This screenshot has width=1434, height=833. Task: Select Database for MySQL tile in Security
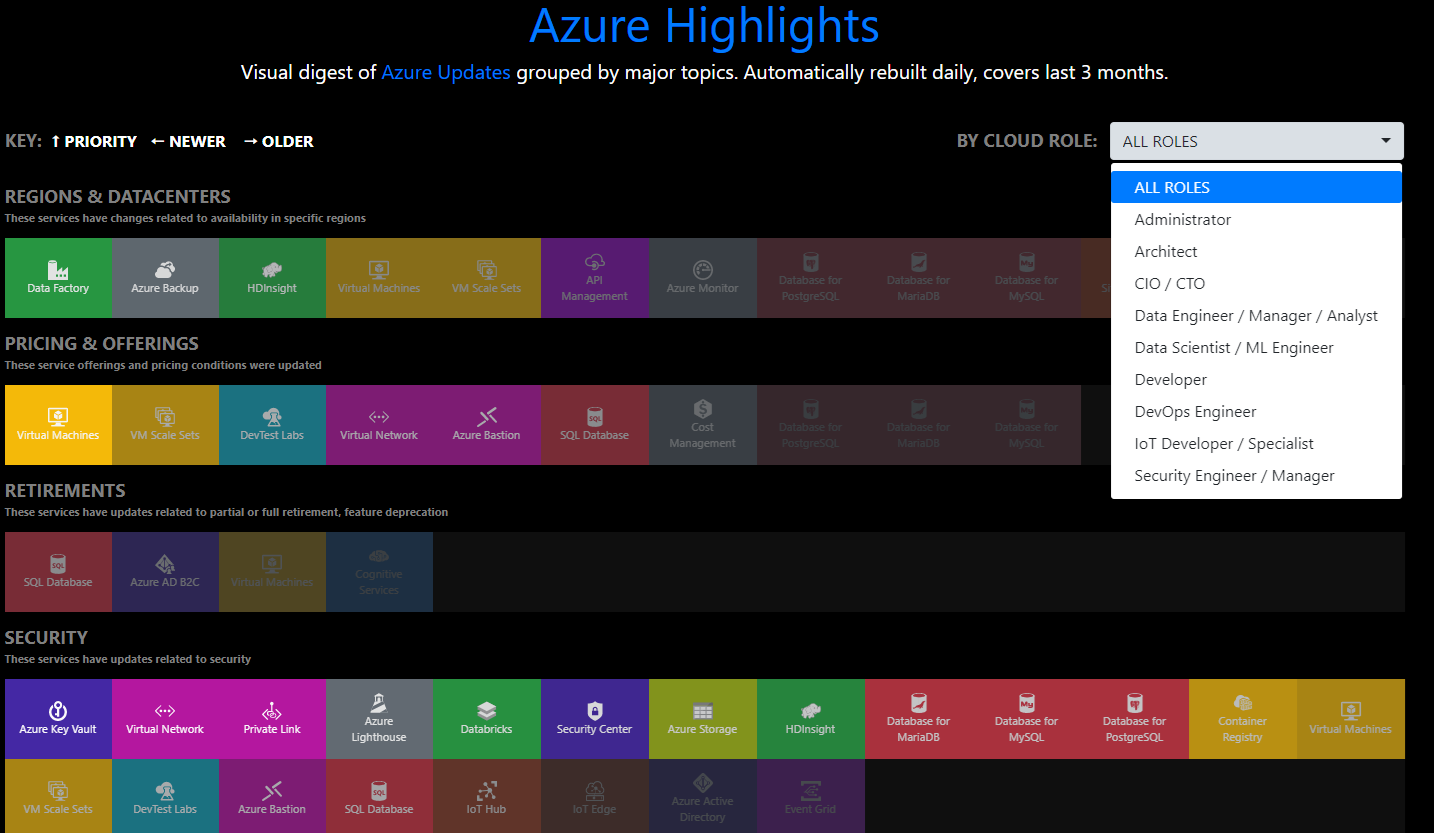pos(1027,719)
